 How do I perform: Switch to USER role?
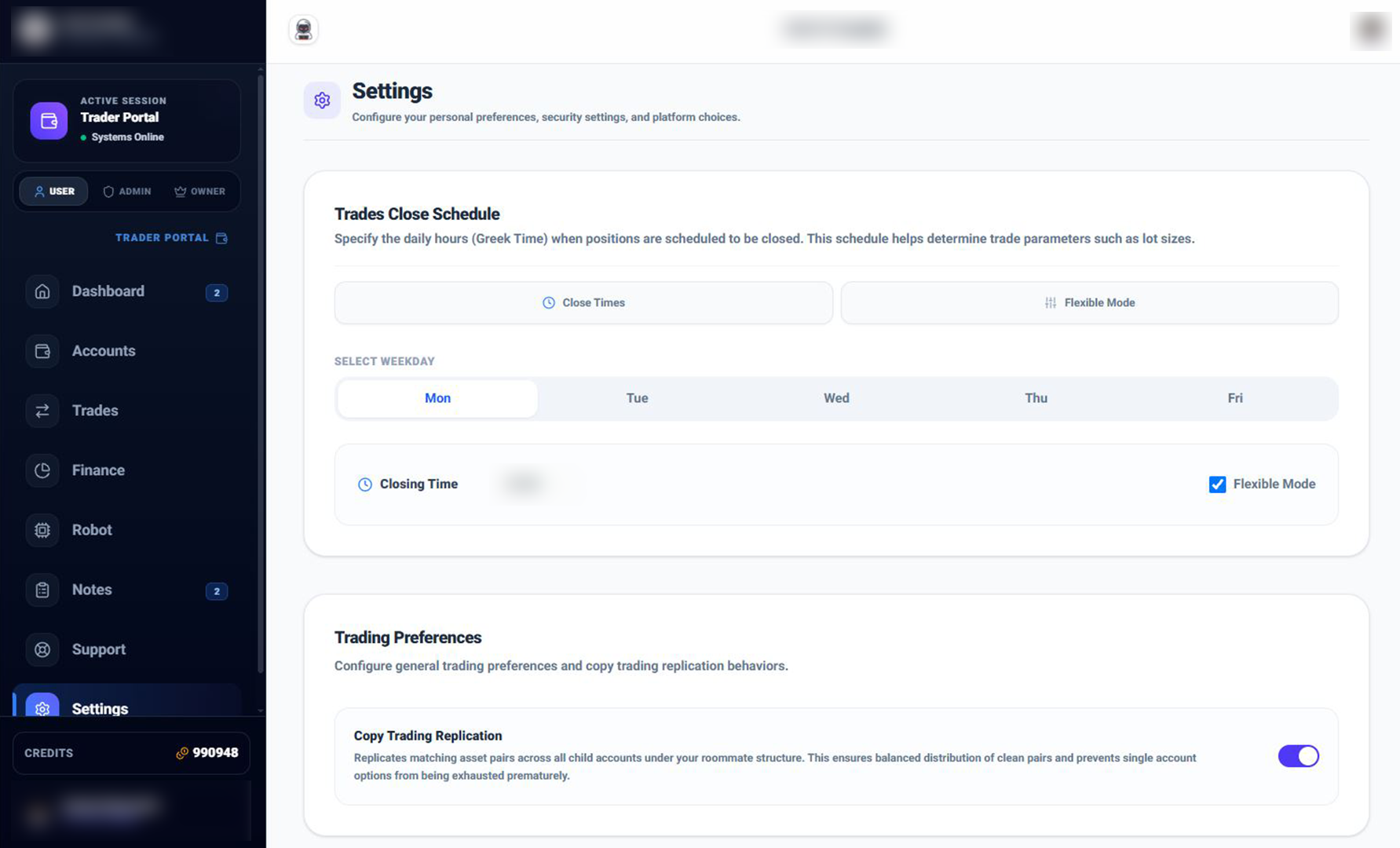(53, 192)
